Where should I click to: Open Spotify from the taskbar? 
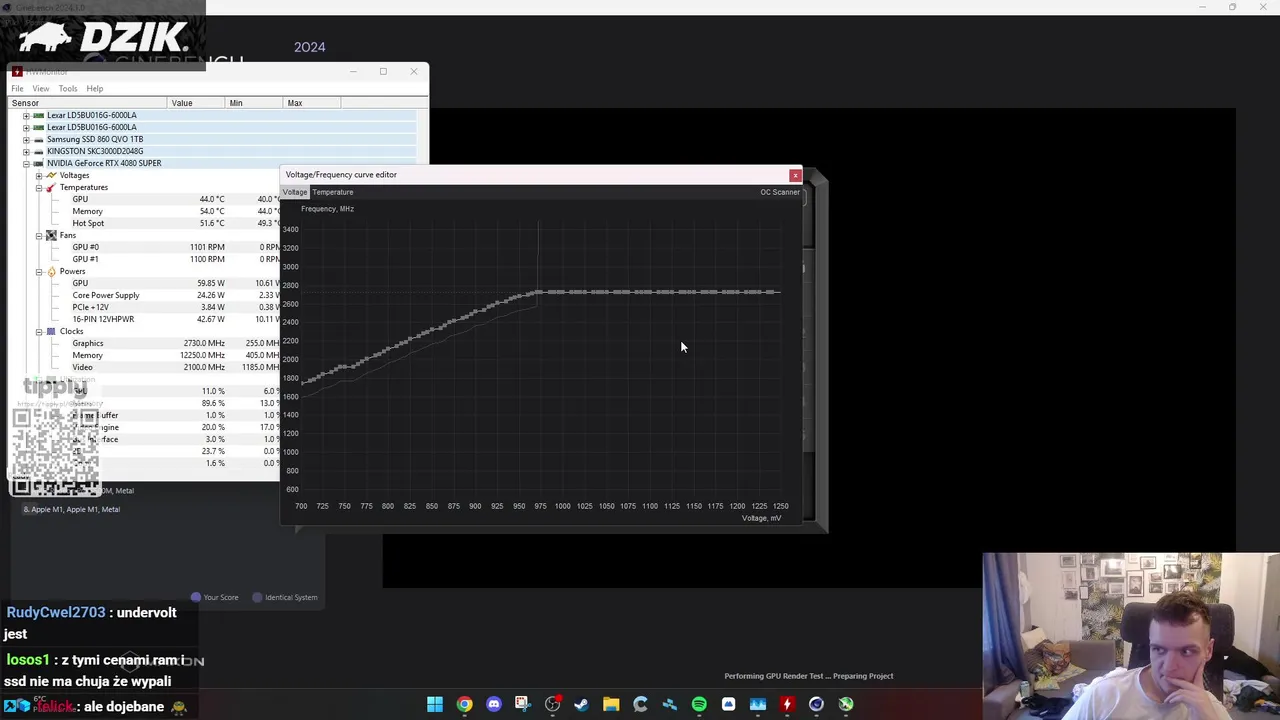click(x=699, y=704)
